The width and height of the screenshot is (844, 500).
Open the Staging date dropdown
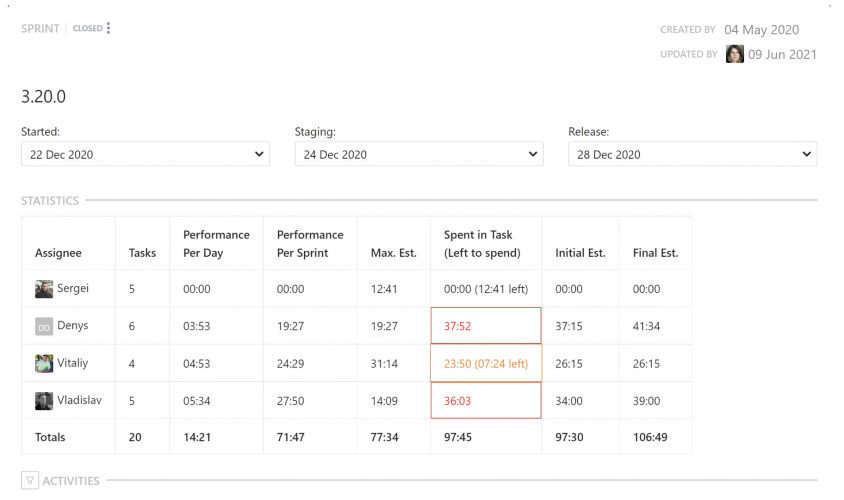click(419, 154)
